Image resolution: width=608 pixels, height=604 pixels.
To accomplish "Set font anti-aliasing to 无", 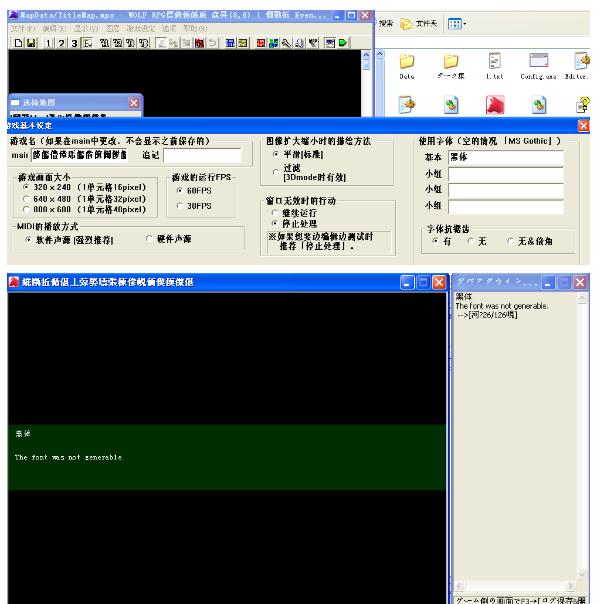I will [470, 241].
